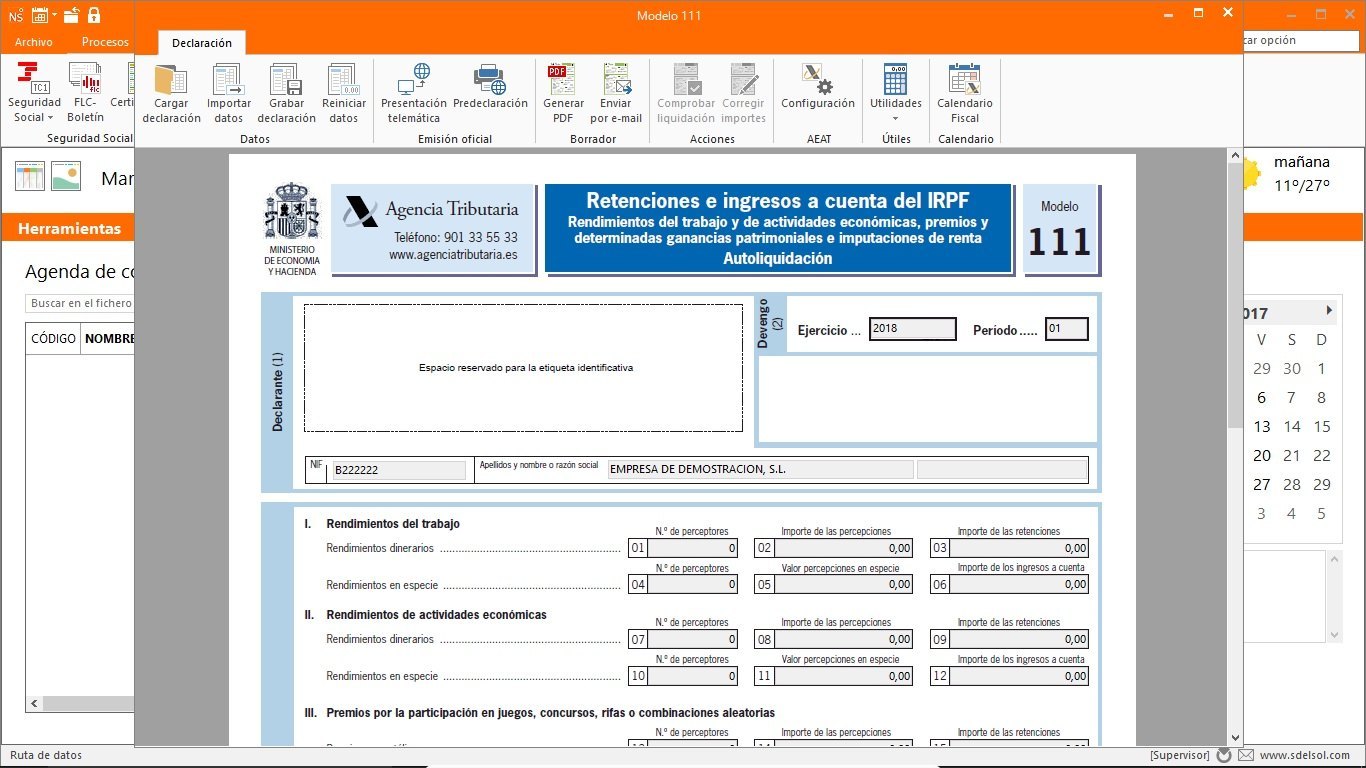The image size is (1366, 768).
Task: Edit razón social EMPRESA DE DEMOSTRACION field
Action: [x=760, y=469]
